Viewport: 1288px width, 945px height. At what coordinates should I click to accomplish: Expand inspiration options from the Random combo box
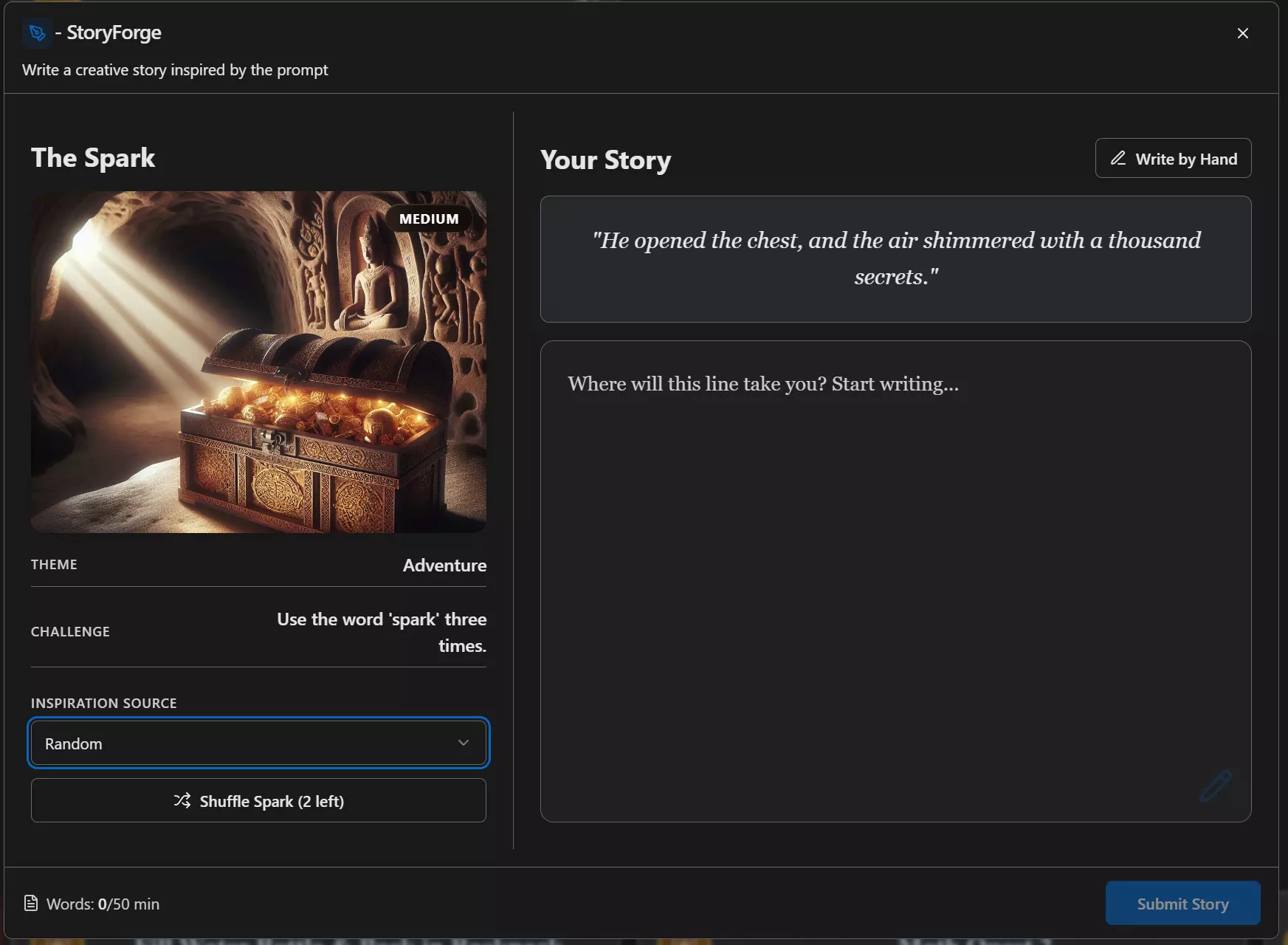click(258, 743)
